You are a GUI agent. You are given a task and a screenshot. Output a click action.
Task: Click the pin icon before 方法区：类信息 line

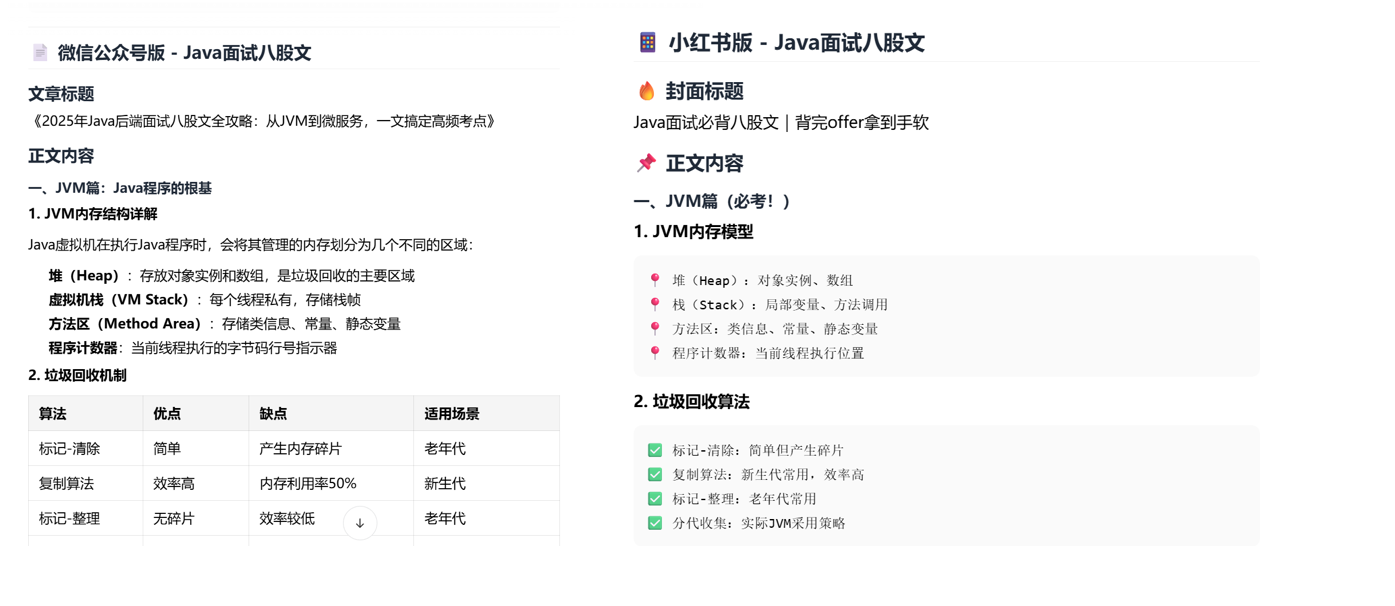point(655,329)
